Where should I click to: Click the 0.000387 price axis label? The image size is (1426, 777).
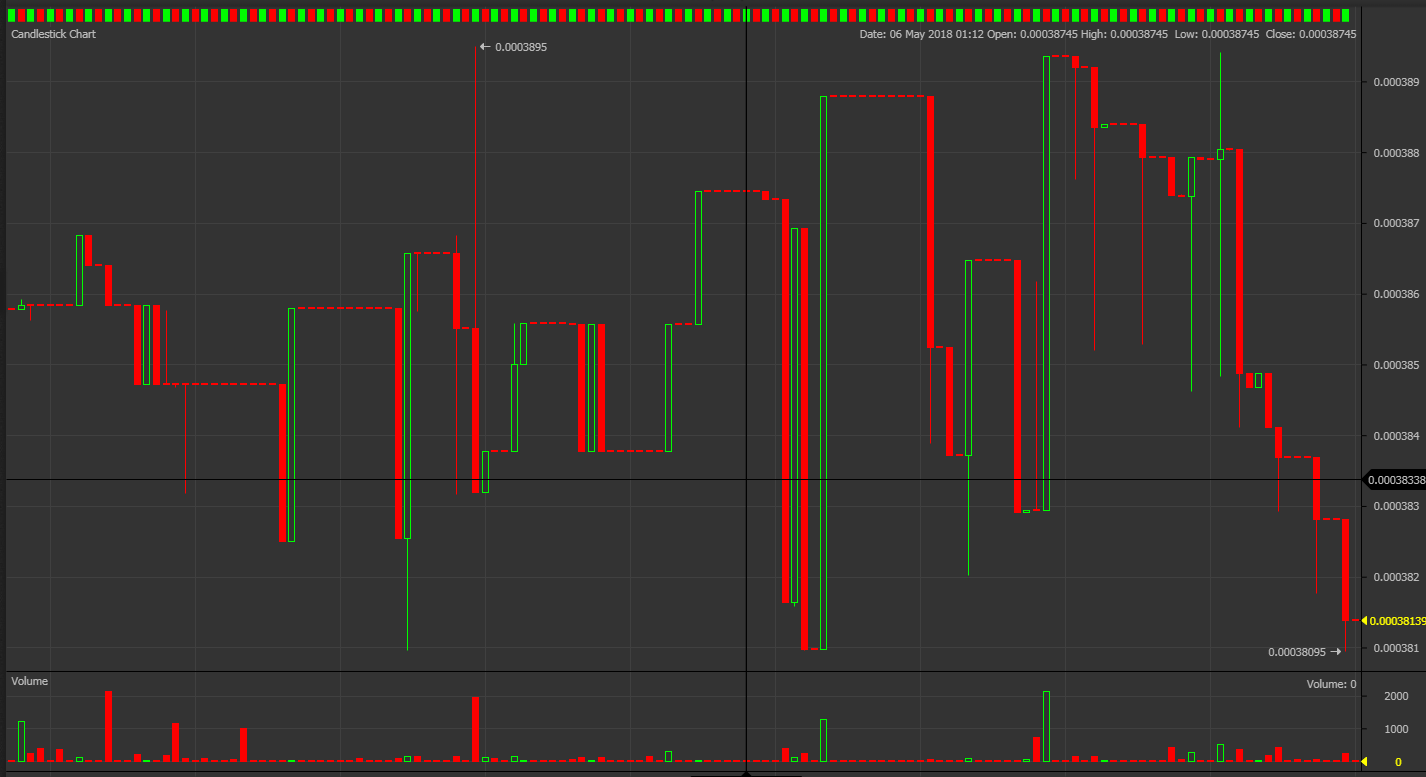coord(1396,223)
